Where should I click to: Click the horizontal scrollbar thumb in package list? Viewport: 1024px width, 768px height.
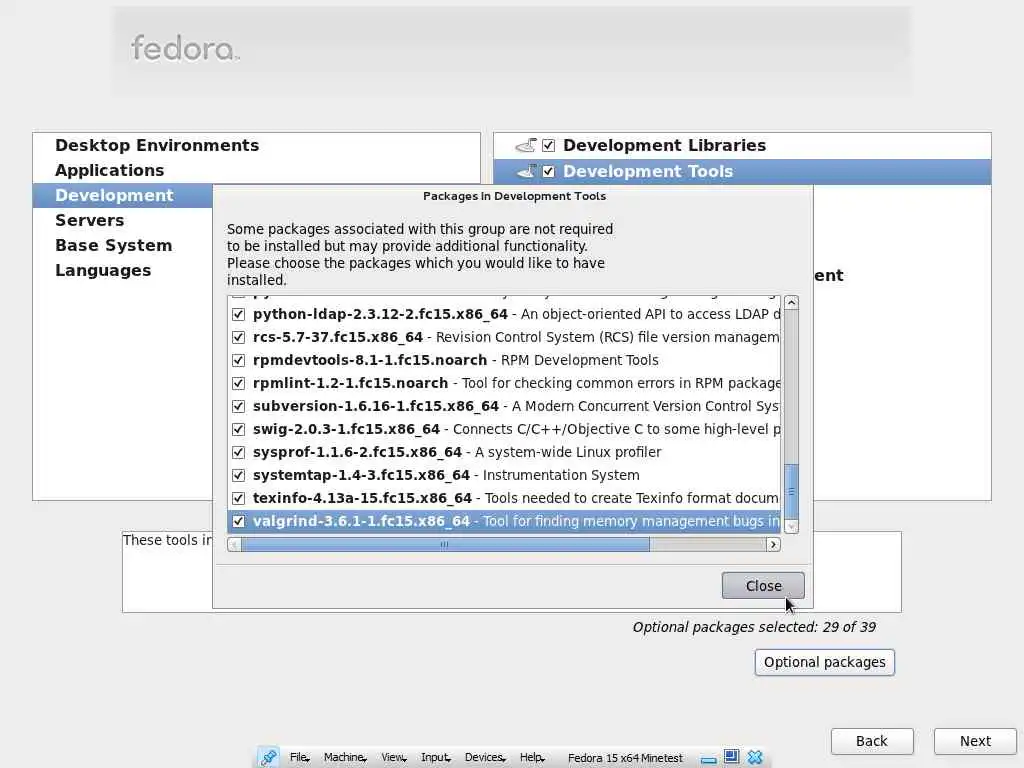[x=445, y=544]
